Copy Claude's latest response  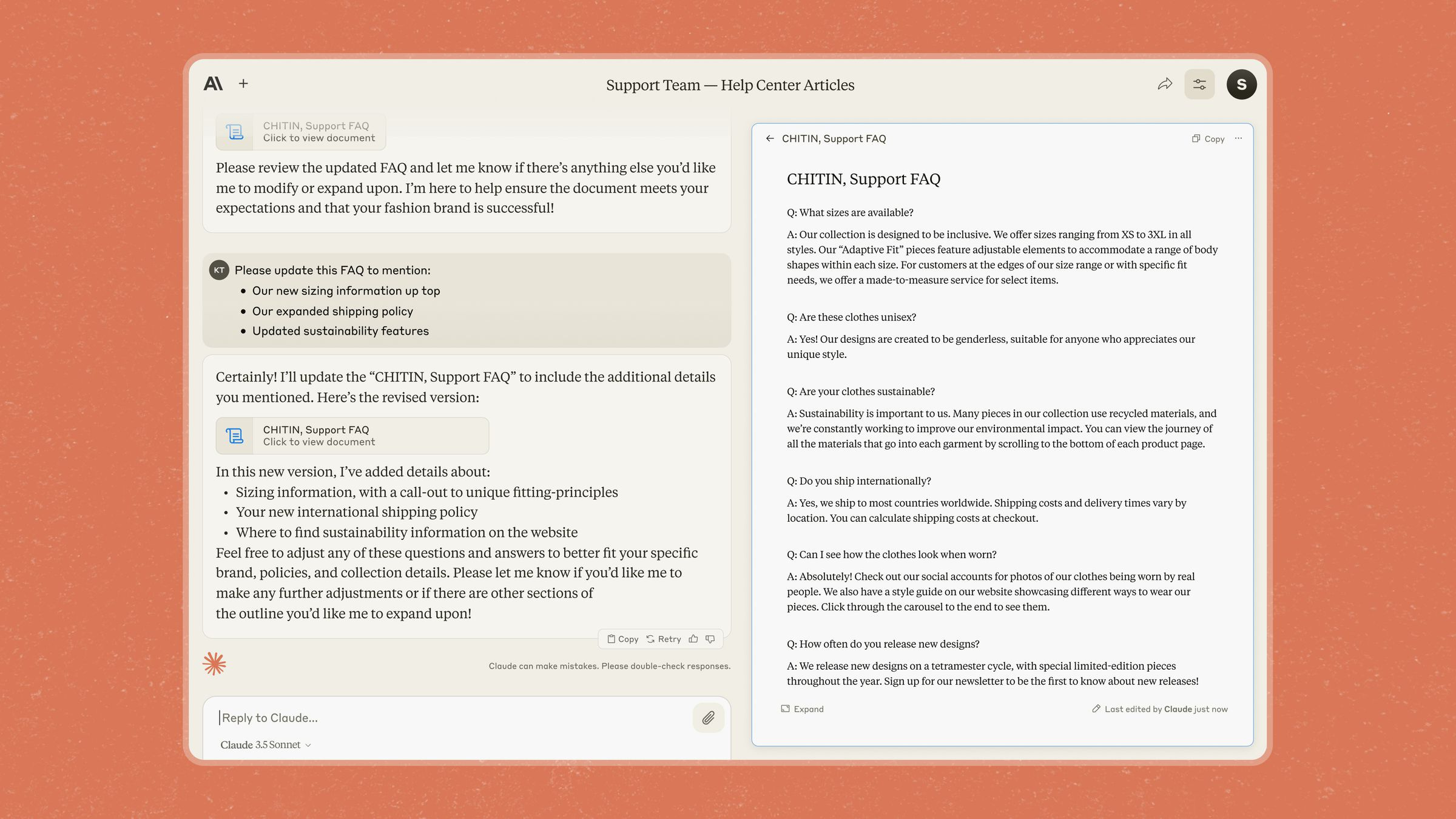[623, 639]
